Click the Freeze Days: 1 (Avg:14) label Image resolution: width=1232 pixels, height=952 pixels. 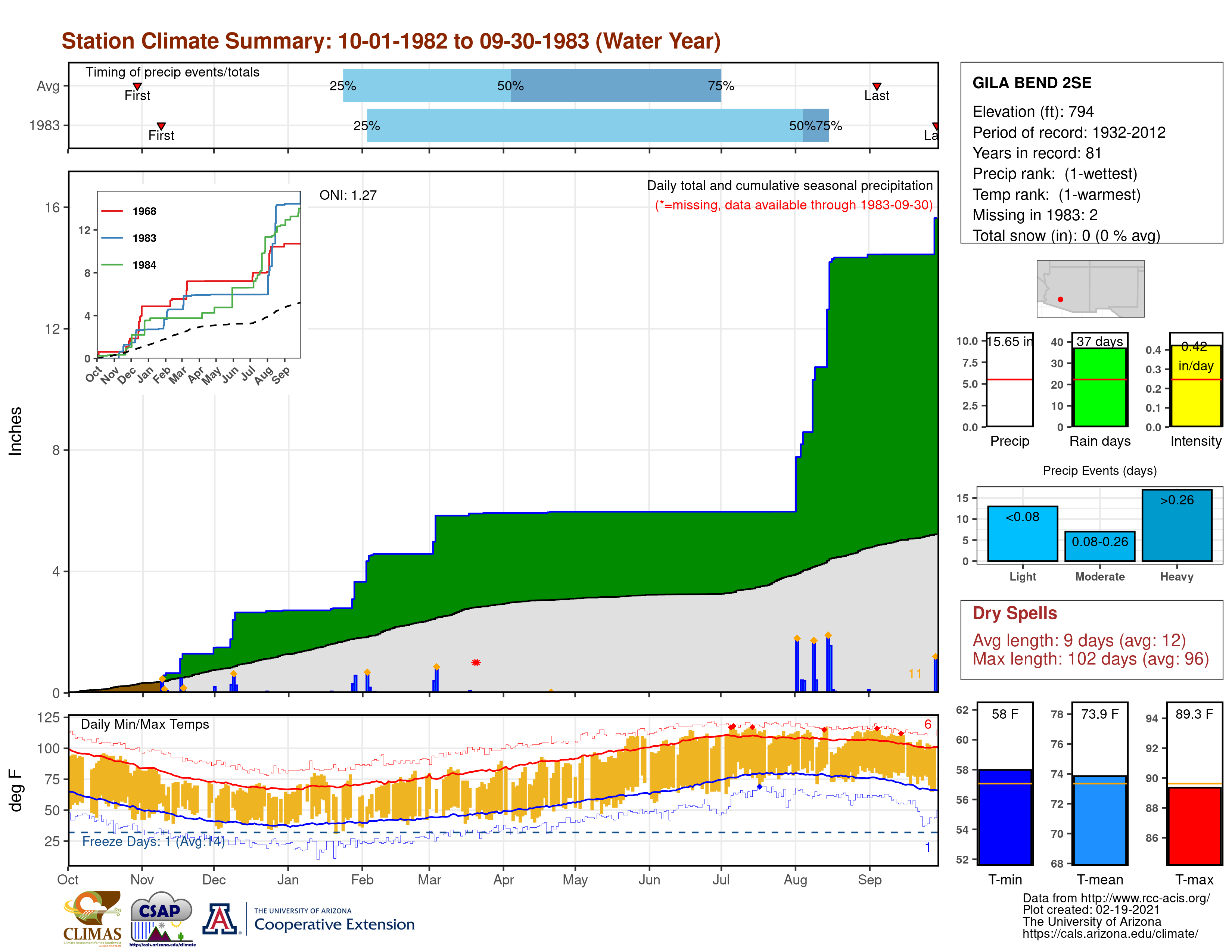point(153,841)
